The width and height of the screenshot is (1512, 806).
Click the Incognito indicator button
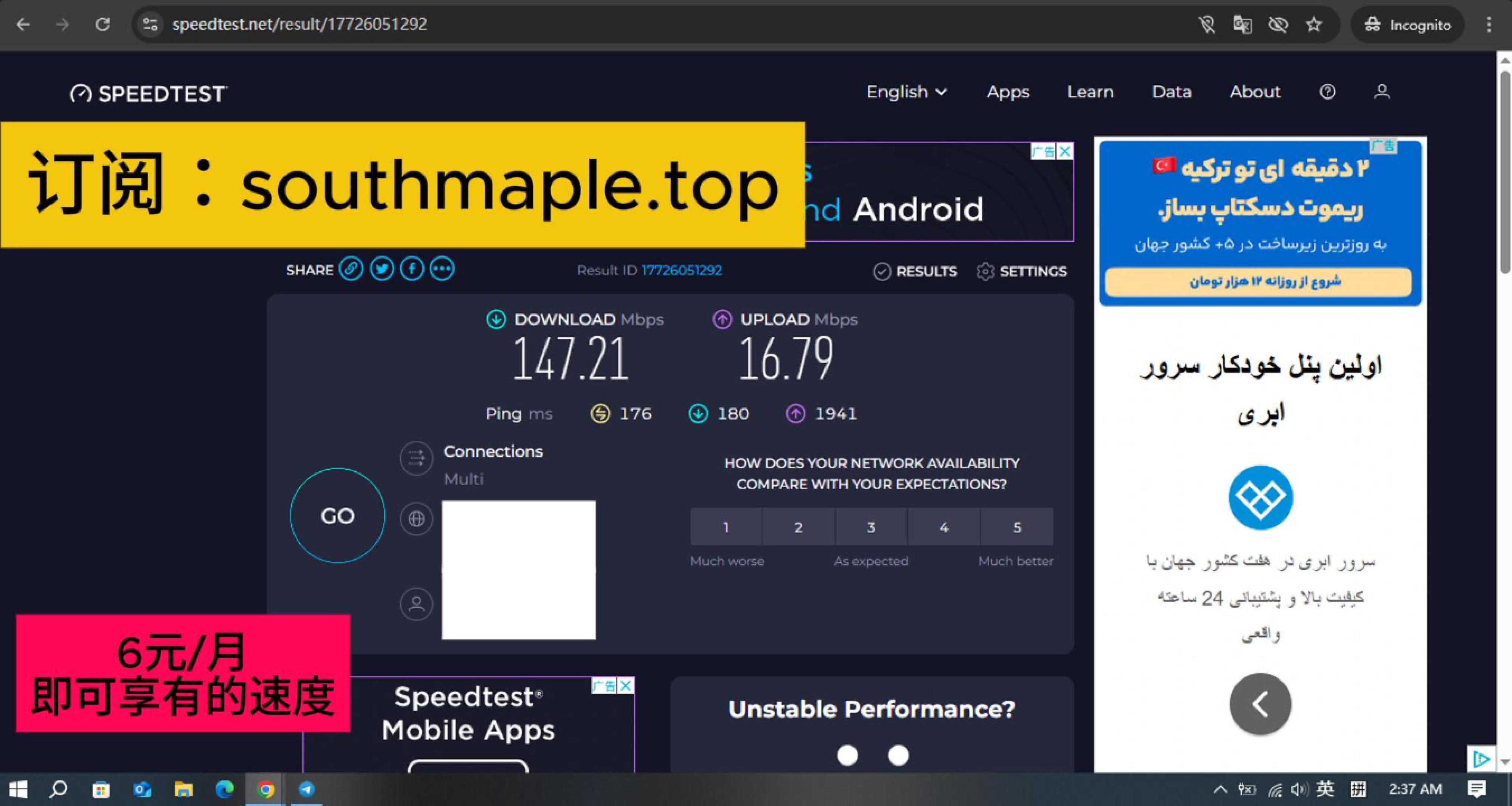[x=1407, y=25]
